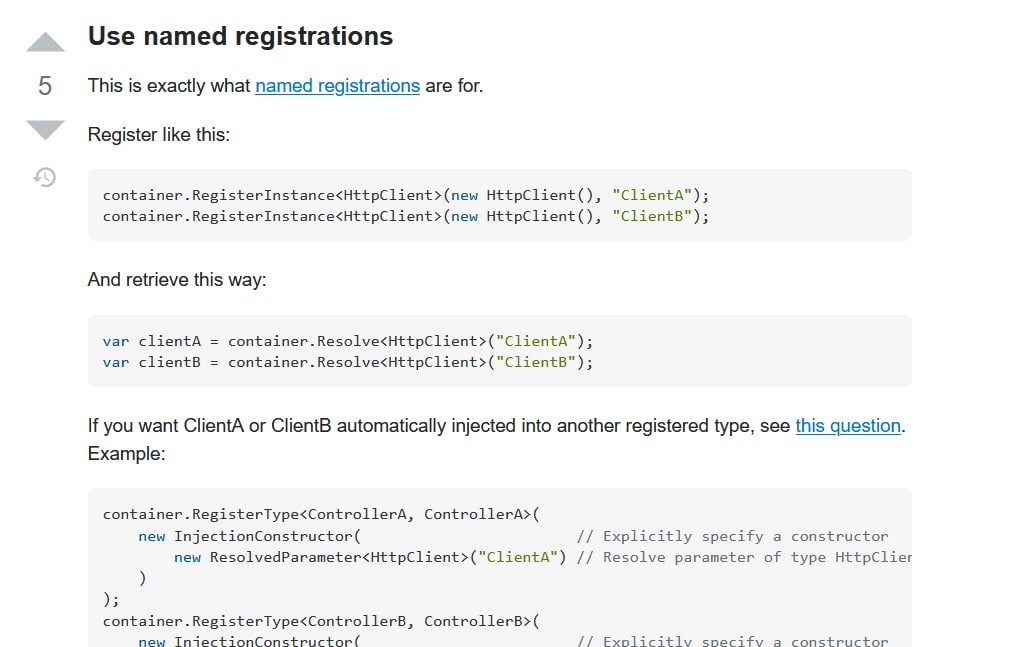Upvote the named registrations answer

pyautogui.click(x=45, y=42)
